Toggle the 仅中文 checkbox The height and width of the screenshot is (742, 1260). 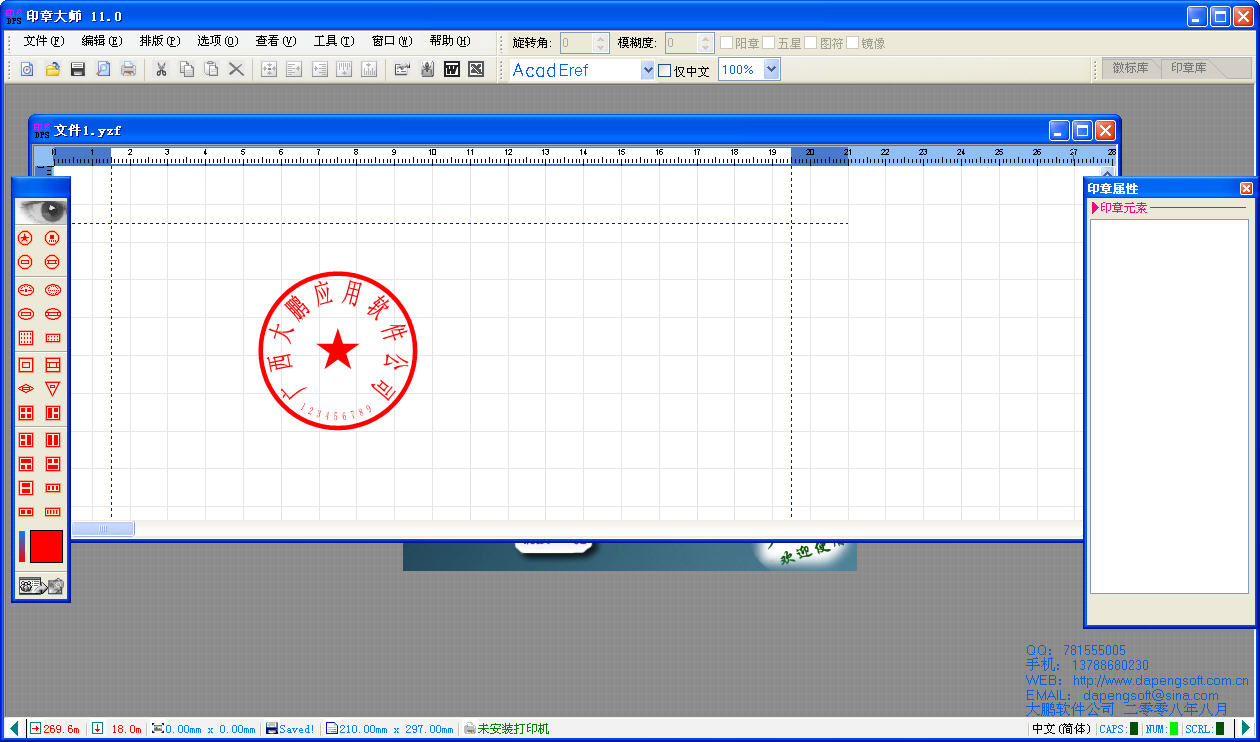pos(664,71)
